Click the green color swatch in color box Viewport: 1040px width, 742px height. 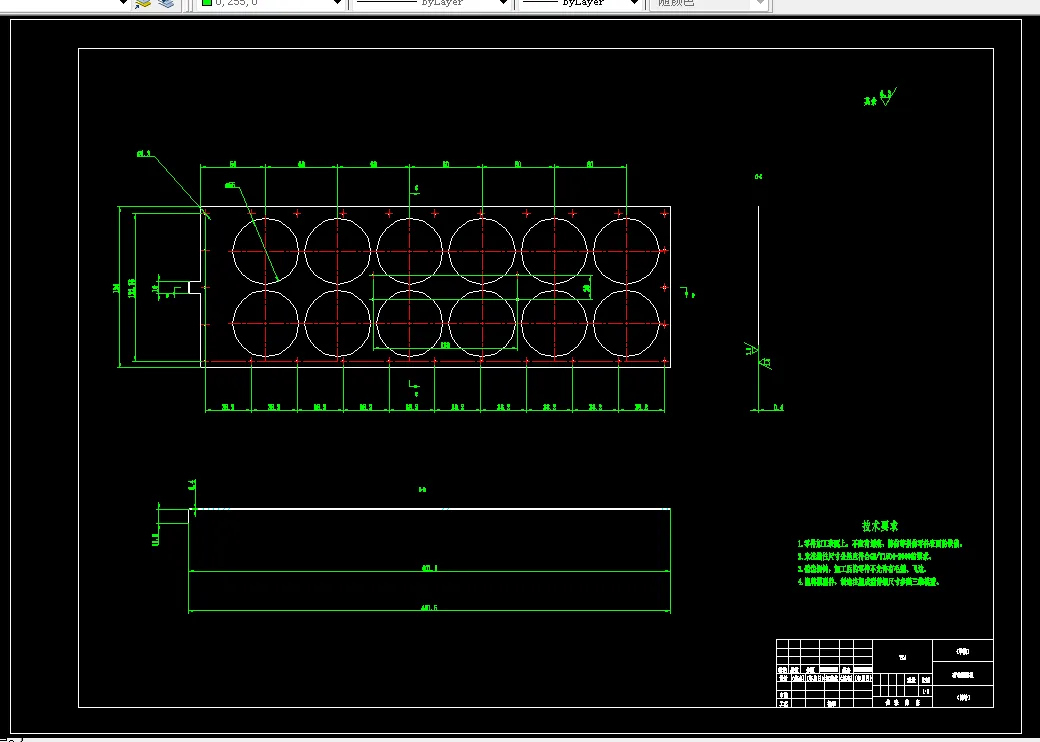pyautogui.click(x=206, y=3)
